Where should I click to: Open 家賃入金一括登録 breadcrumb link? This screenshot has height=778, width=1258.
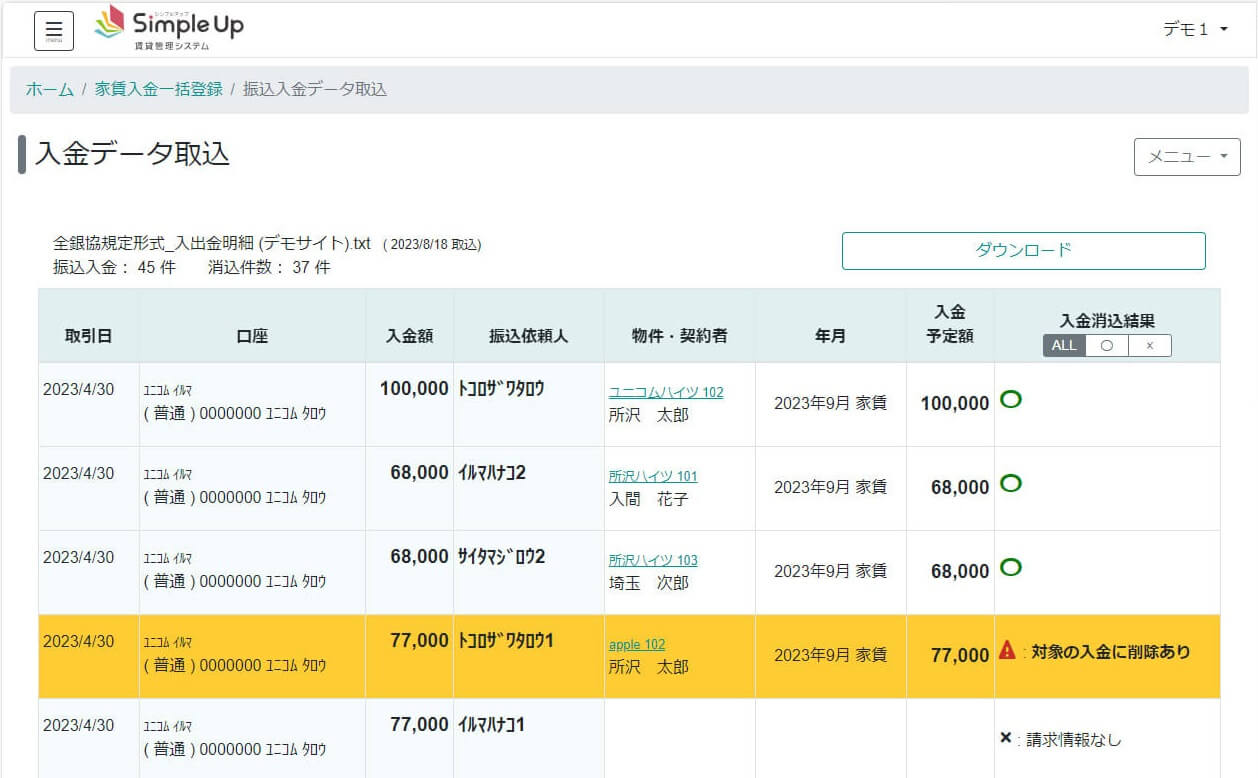(x=159, y=89)
